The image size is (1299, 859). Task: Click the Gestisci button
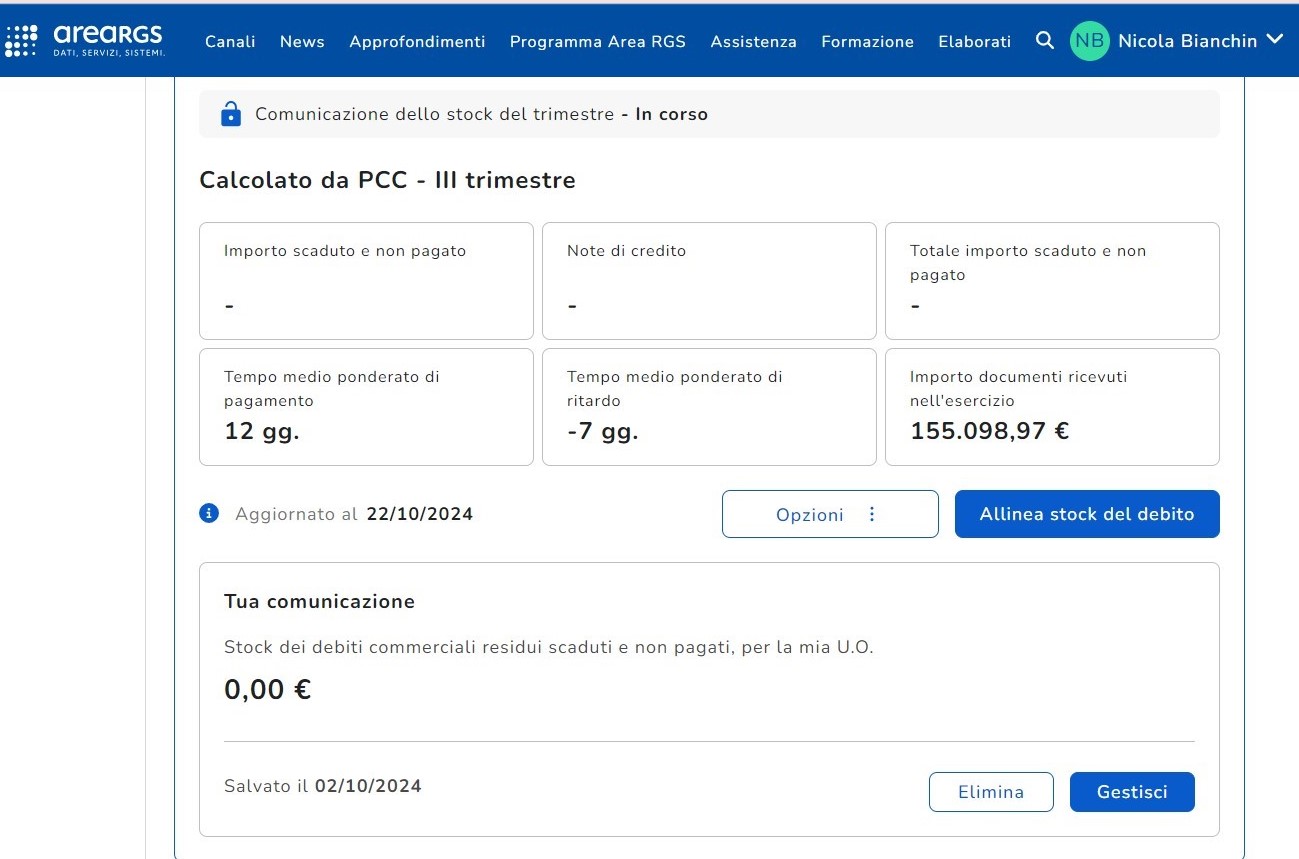[x=1131, y=792]
